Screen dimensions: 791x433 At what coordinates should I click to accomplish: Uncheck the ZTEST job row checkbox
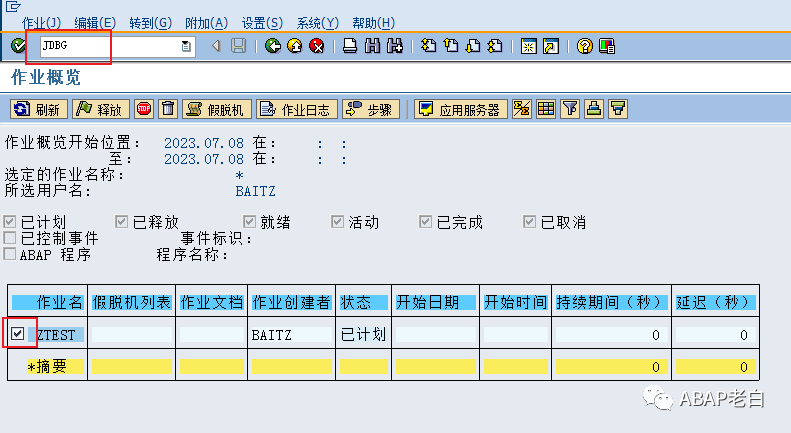[18, 334]
